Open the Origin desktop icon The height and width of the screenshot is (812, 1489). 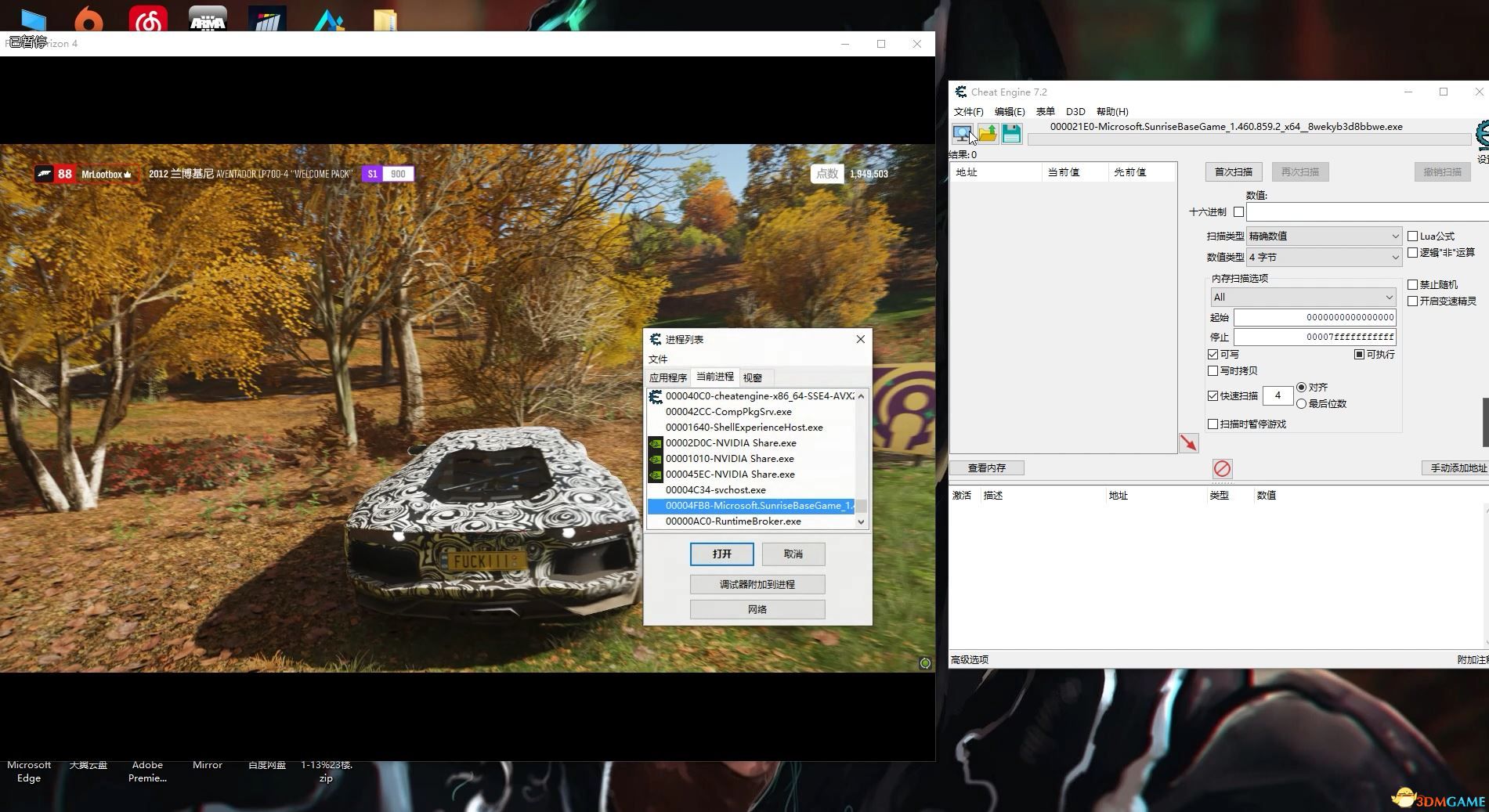tap(89, 19)
